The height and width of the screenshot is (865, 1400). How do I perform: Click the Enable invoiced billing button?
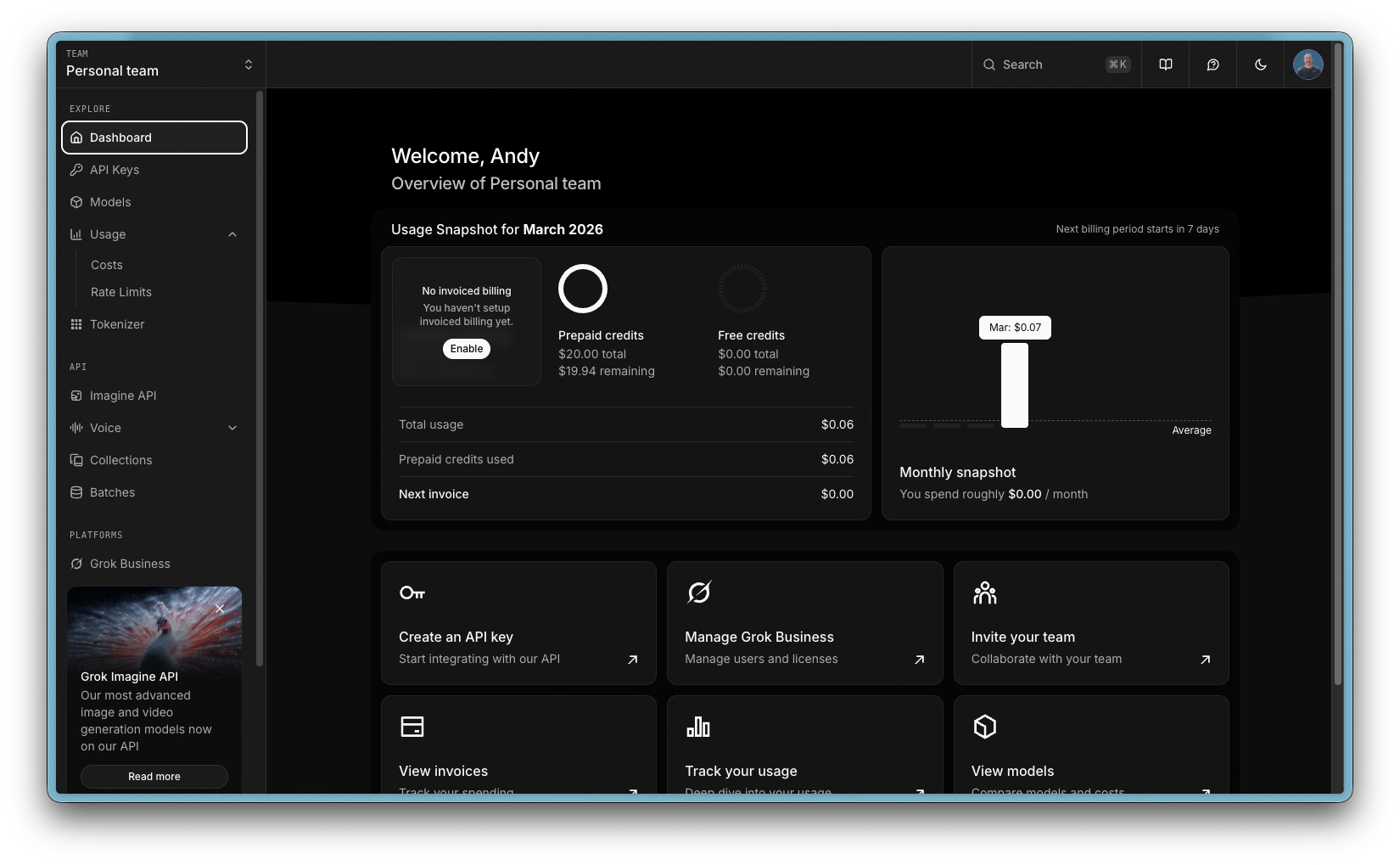tap(467, 349)
